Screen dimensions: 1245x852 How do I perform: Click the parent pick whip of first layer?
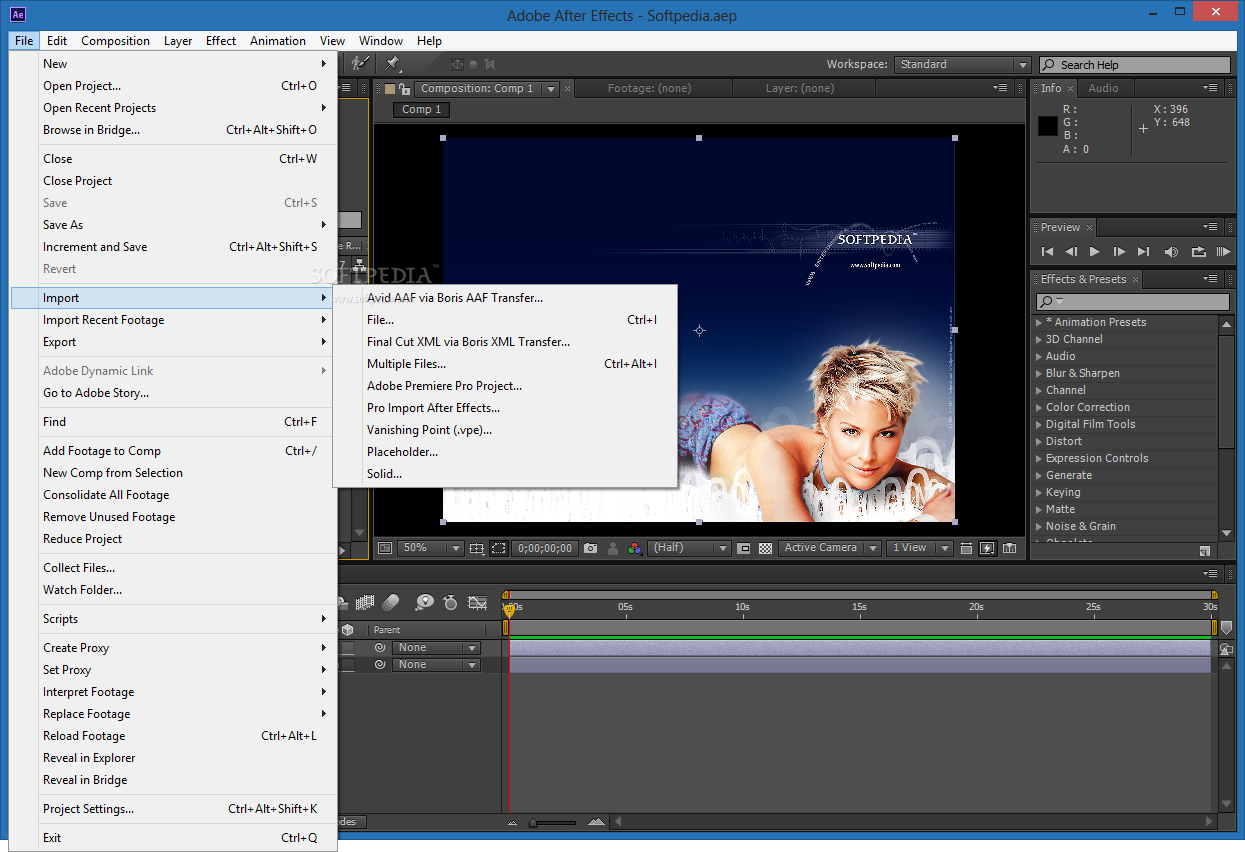point(379,647)
